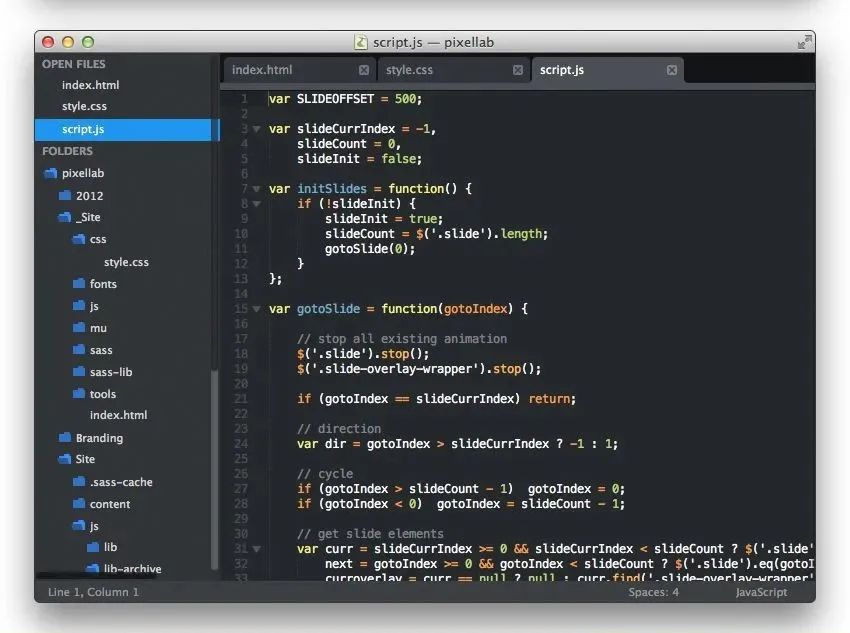Click the '// direction' comment line
This screenshot has height=633, width=850.
click(339, 429)
